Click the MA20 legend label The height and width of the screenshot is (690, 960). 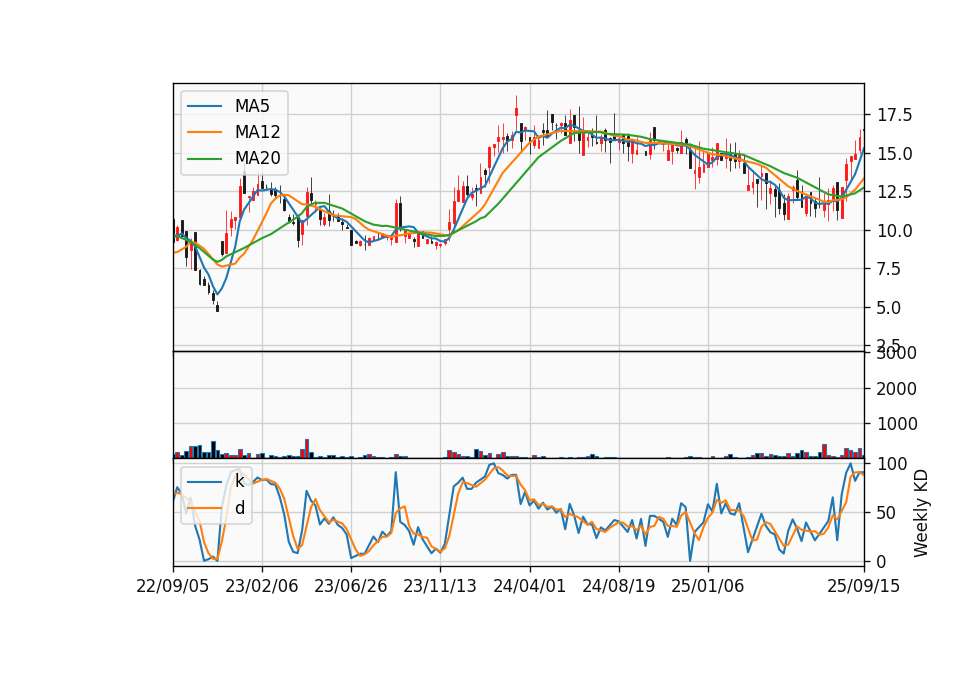257,159
